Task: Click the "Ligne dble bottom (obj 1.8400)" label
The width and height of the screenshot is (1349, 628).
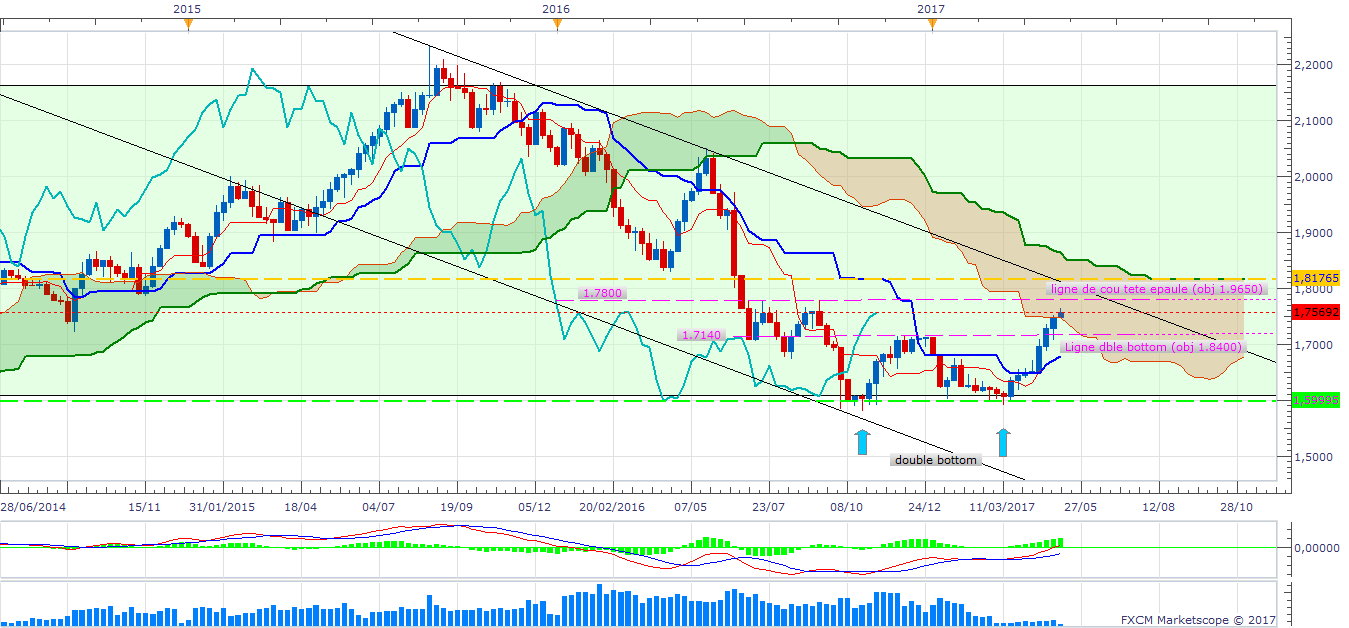Action: tap(1151, 347)
